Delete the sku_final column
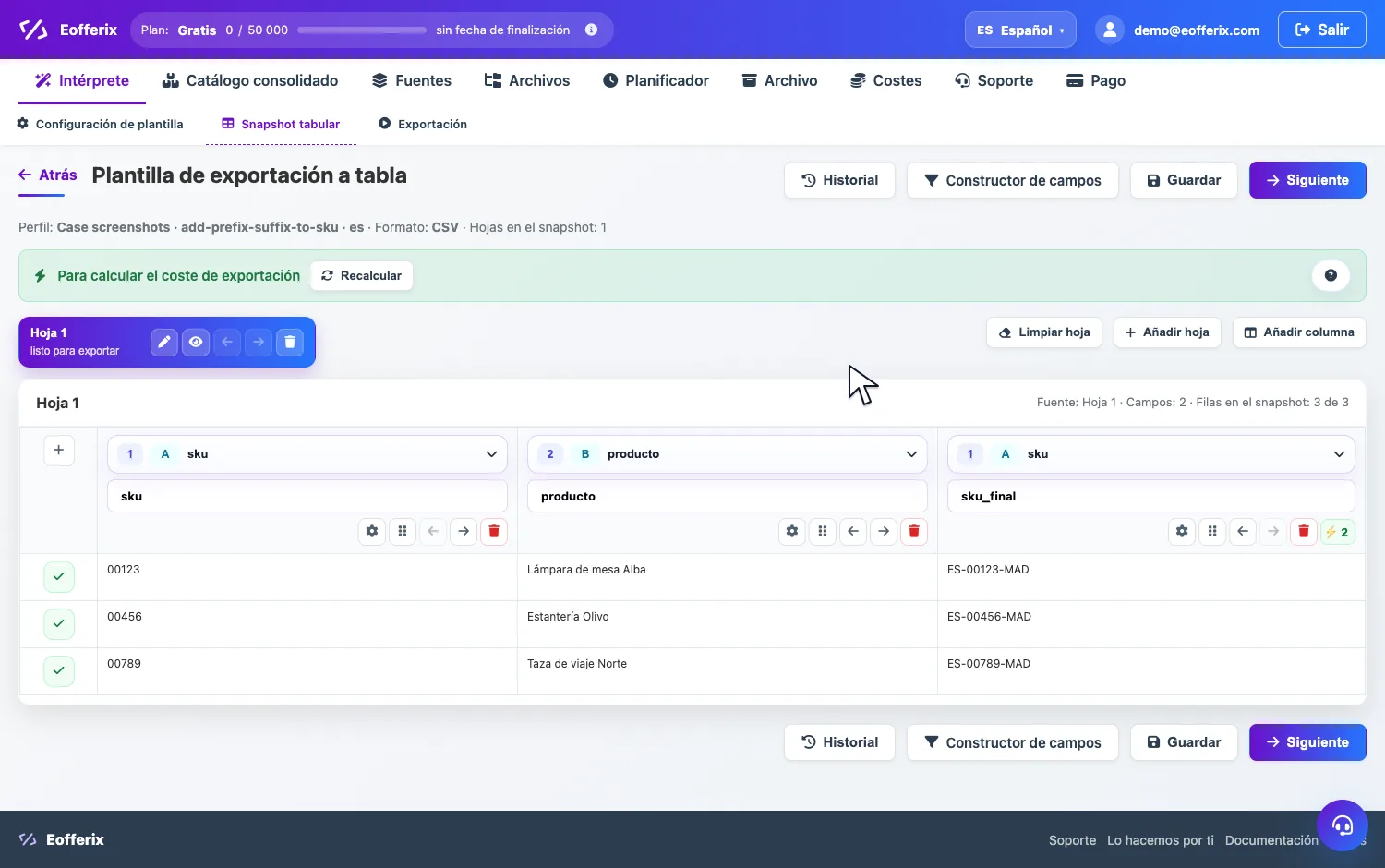This screenshot has height=868, width=1385. 1304,531
